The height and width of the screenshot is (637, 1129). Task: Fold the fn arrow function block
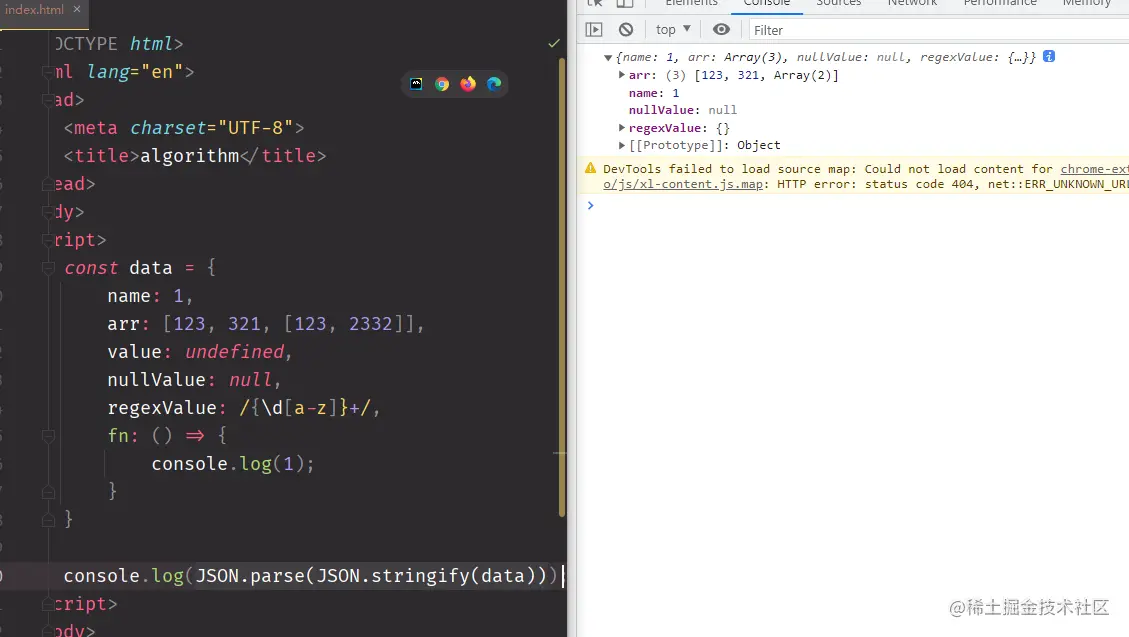tap(48, 435)
